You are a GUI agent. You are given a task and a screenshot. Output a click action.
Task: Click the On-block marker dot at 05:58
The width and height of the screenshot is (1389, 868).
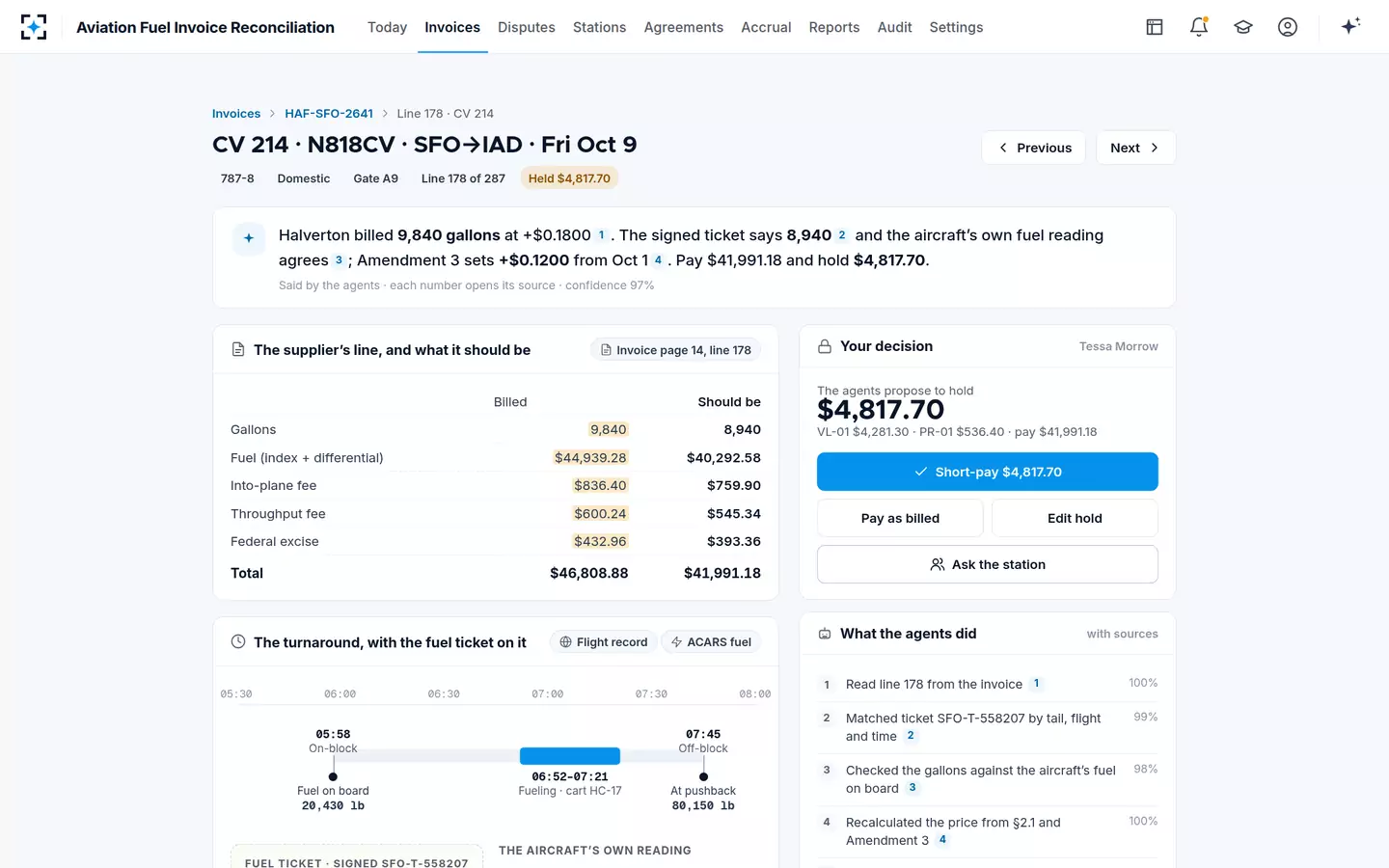333,776
